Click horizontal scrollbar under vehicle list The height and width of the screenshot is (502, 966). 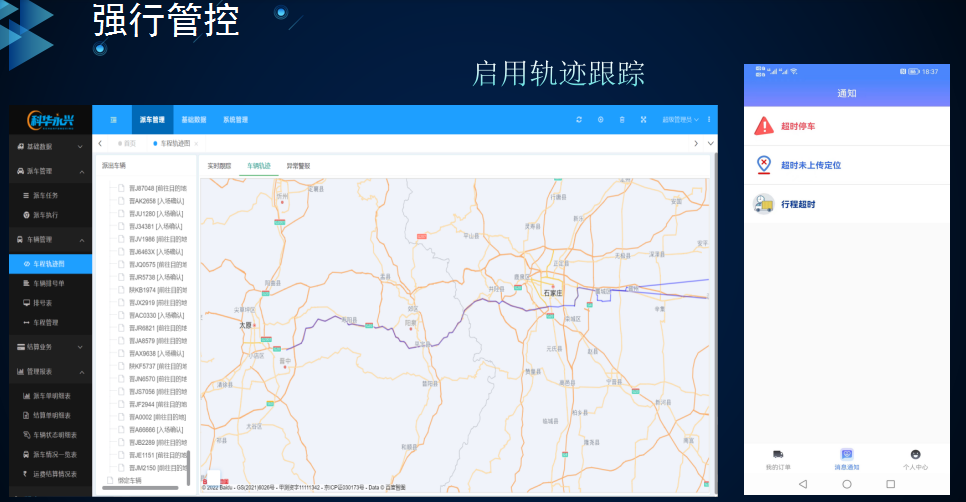pyautogui.click(x=140, y=488)
